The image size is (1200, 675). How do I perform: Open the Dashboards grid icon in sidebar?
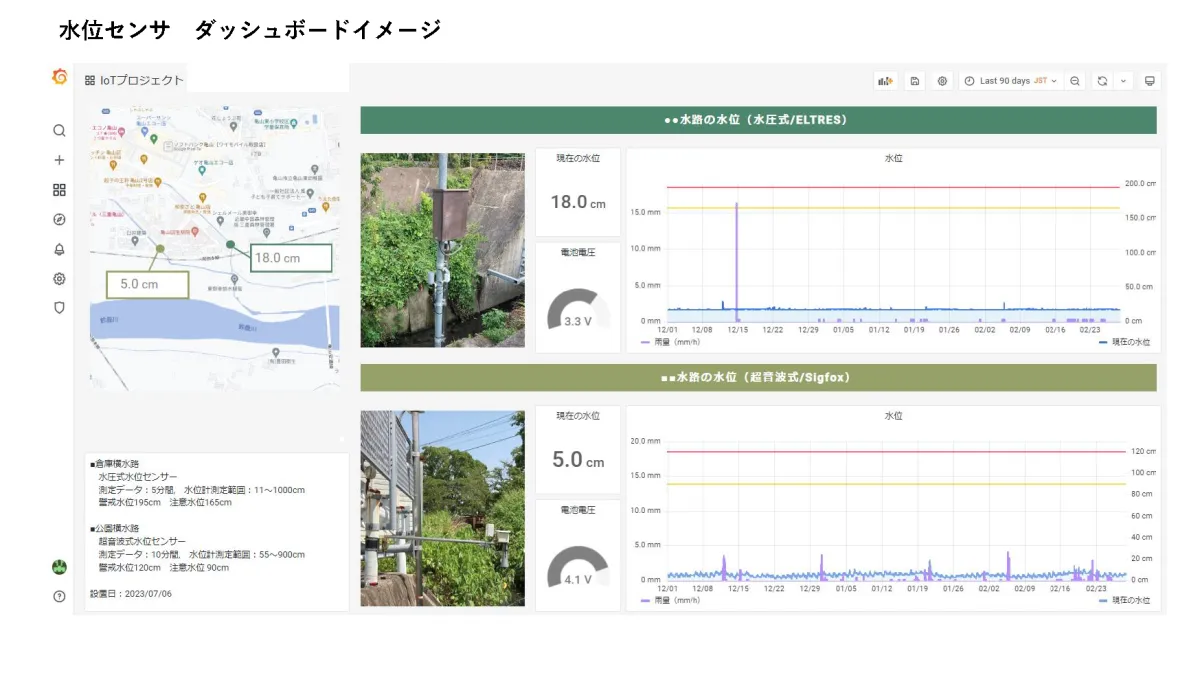(x=59, y=190)
